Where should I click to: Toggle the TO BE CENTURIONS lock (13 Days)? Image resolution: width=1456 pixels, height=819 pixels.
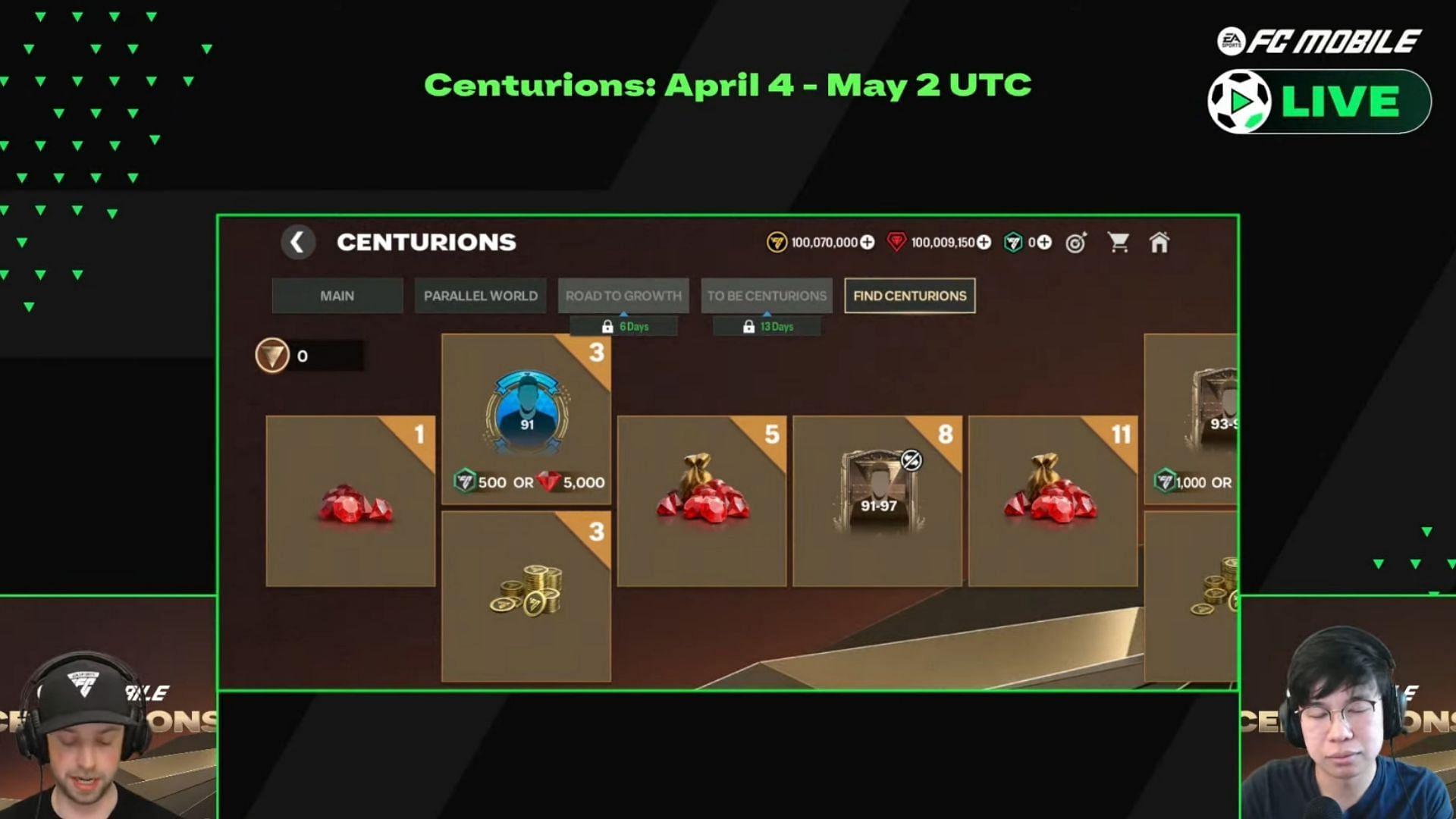(x=767, y=326)
